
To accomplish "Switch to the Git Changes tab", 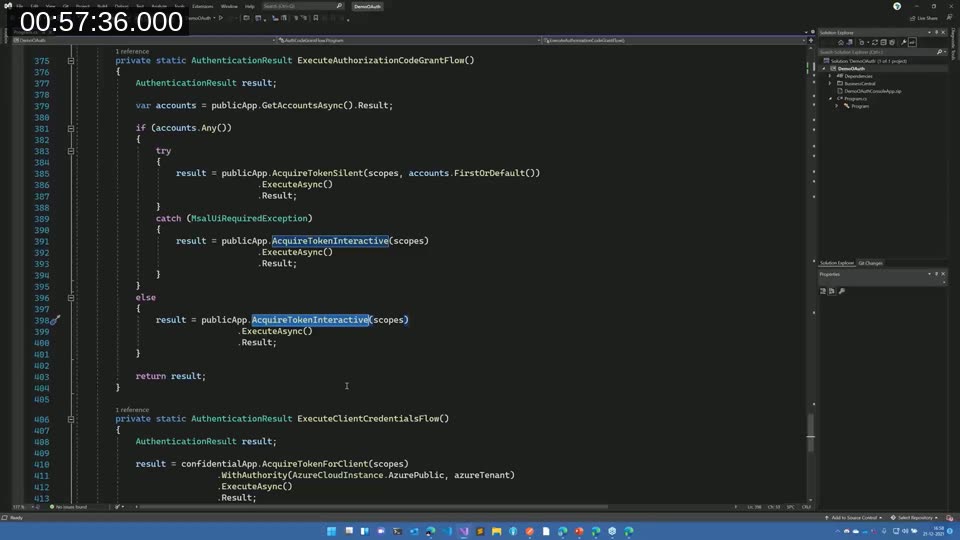I will click(870, 263).
